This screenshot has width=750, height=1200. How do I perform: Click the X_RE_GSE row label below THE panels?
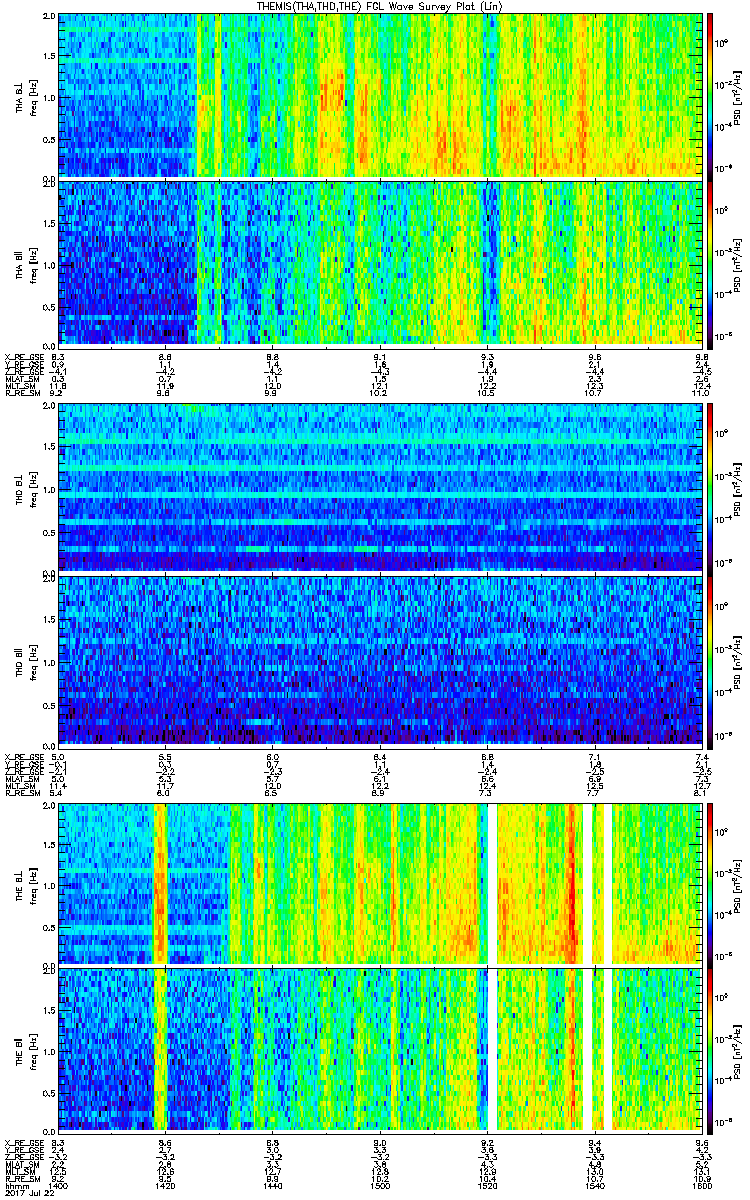(23, 1142)
